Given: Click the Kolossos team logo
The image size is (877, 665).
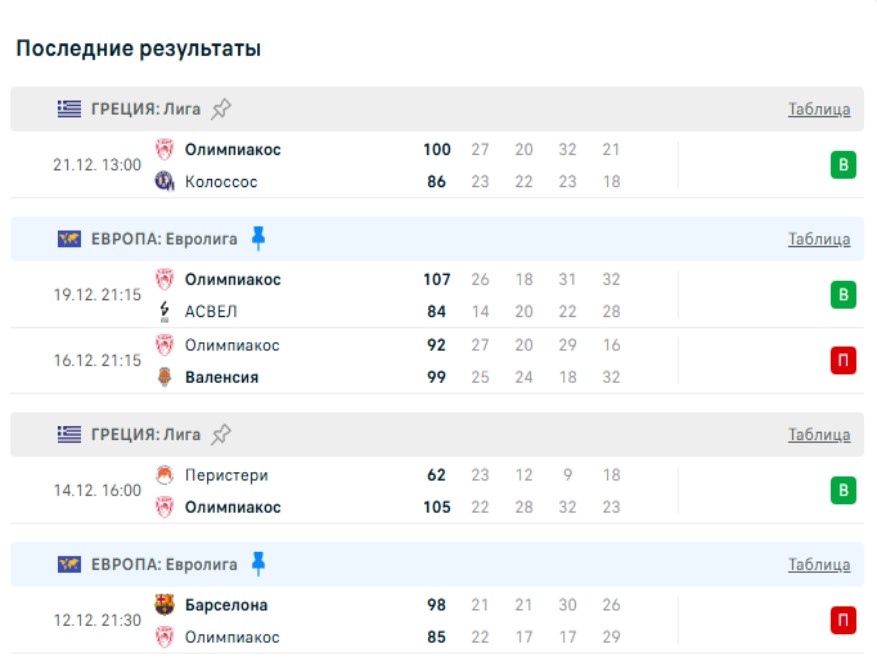Looking at the screenshot, I should click(165, 182).
